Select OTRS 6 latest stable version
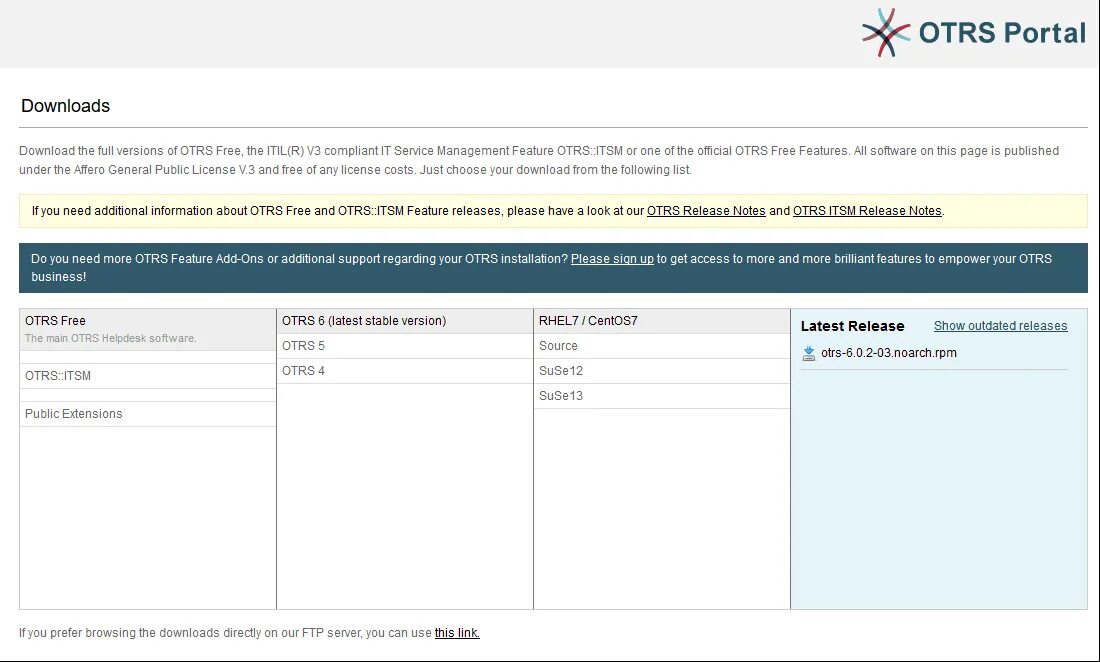The image size is (1100, 662). tap(363, 320)
